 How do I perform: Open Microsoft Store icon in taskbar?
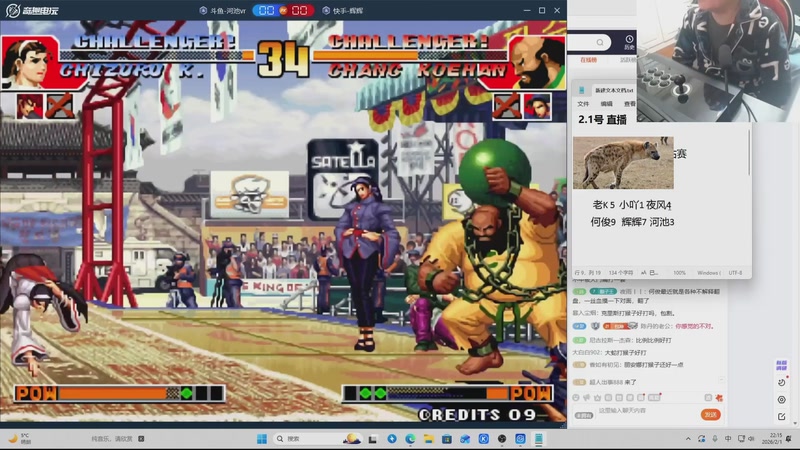447,439
